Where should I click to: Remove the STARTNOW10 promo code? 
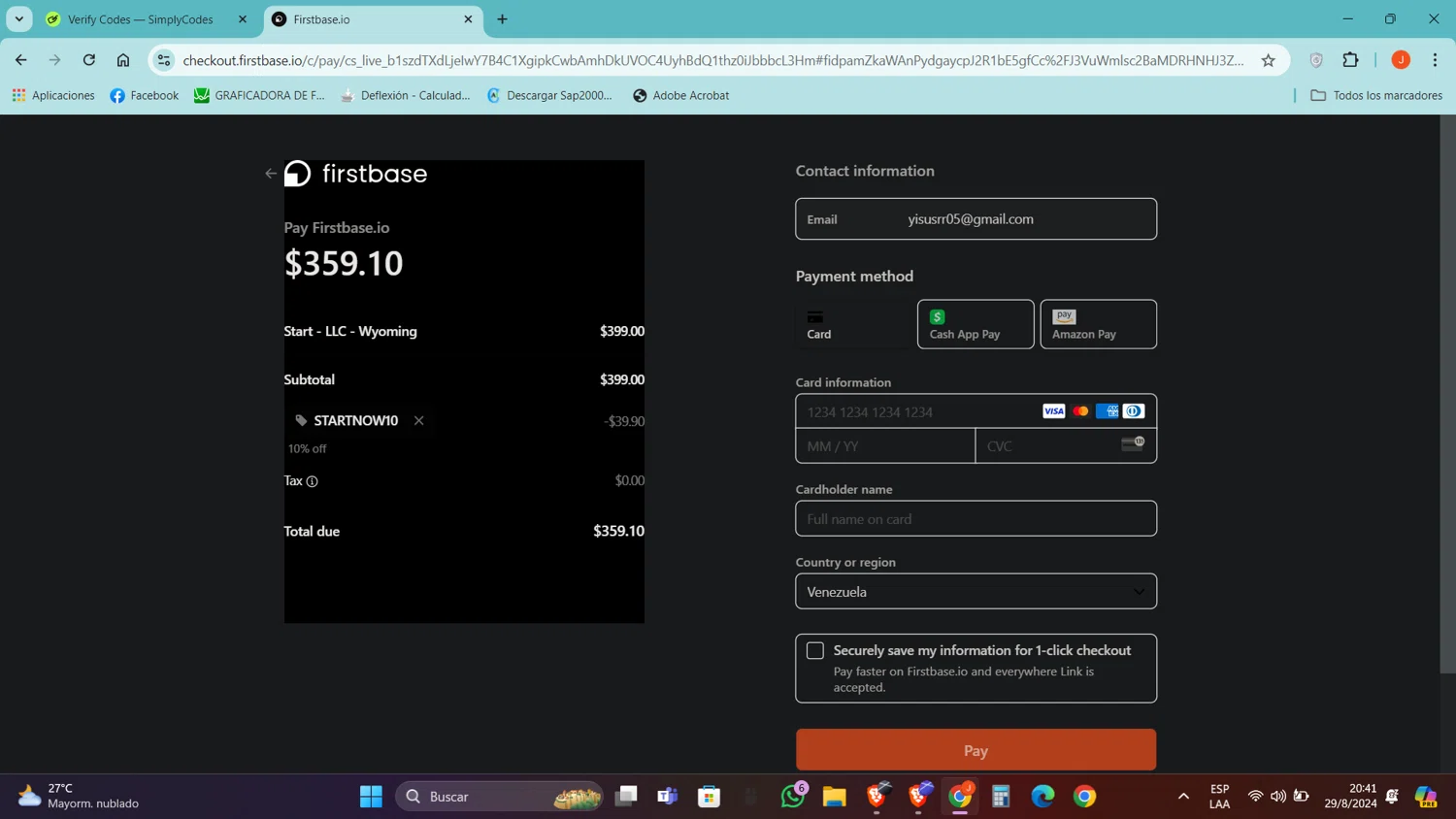[x=418, y=420]
